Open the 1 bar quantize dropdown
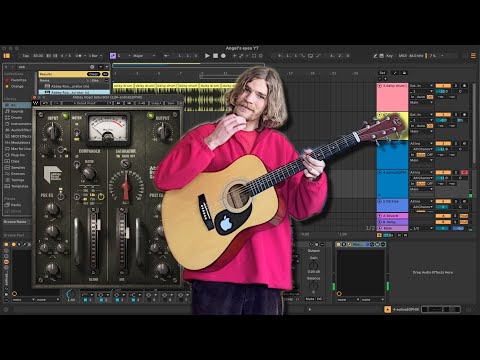The height and width of the screenshot is (360, 480). pyautogui.click(x=95, y=56)
